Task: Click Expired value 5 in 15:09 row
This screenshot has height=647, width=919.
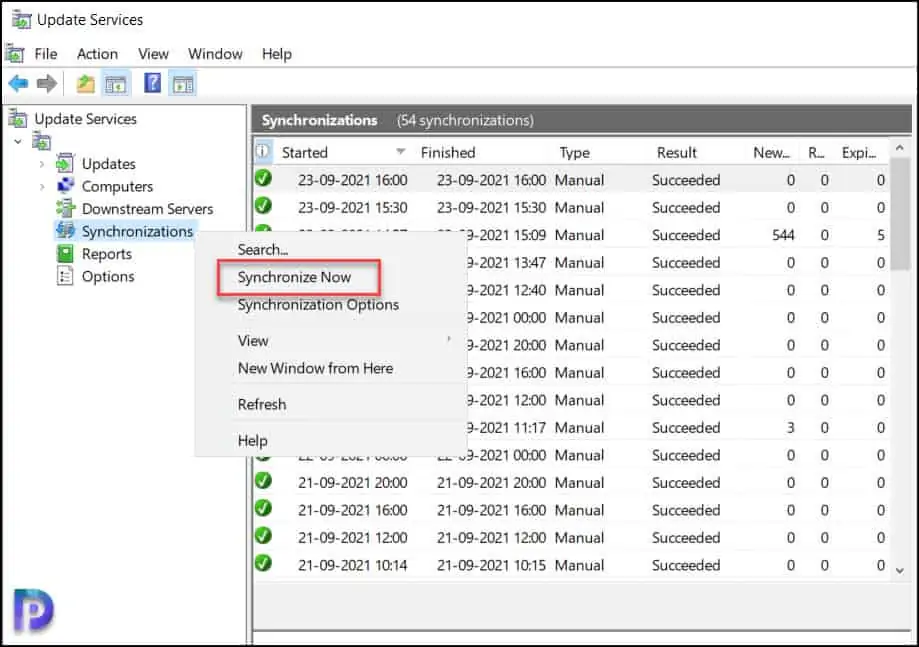Action: [880, 235]
